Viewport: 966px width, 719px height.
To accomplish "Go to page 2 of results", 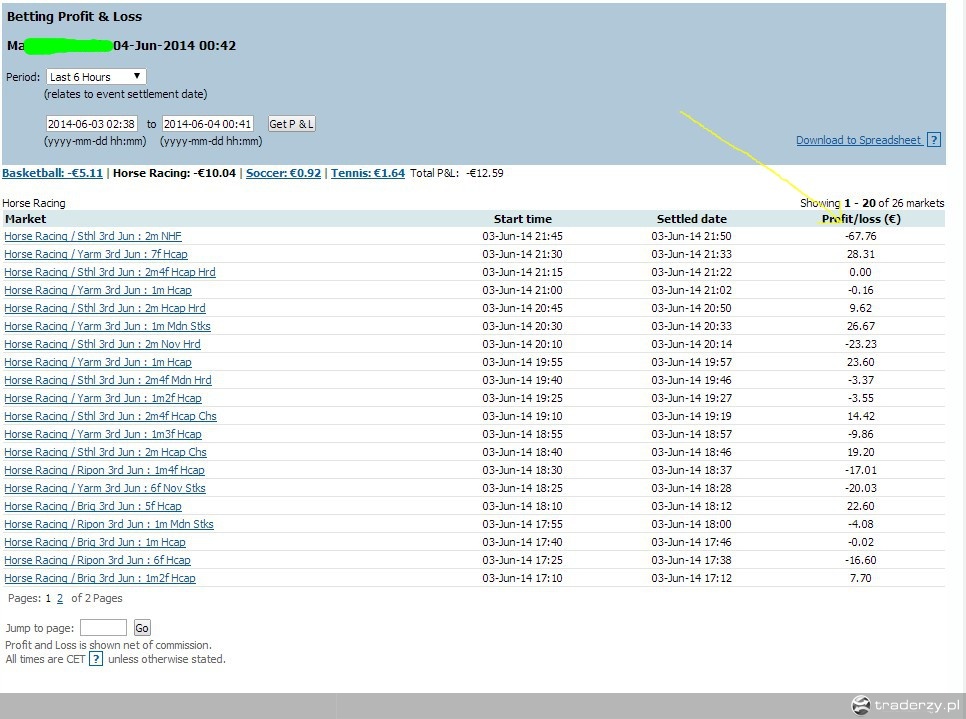I will 60,598.
